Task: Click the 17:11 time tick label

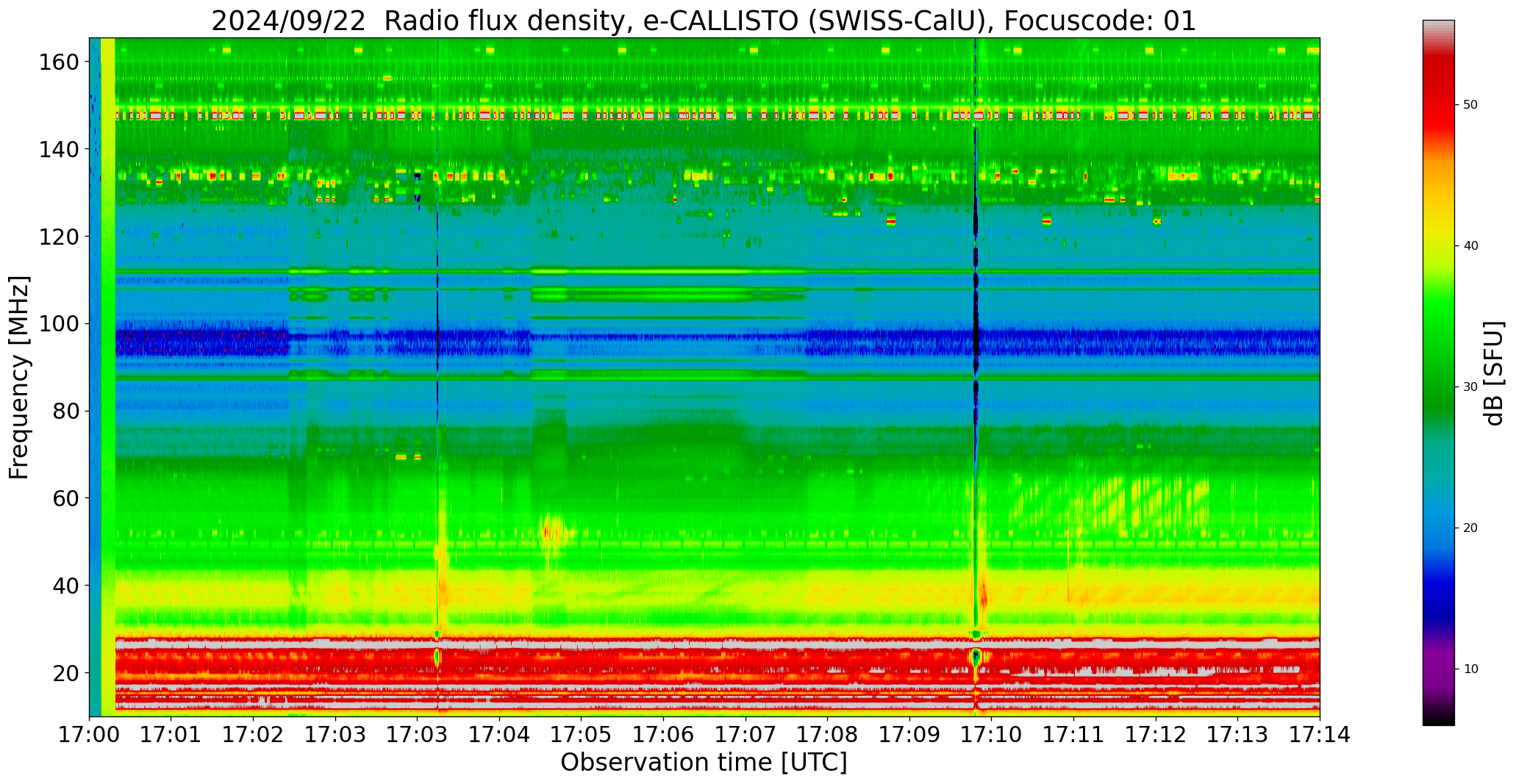Action: 1073,735
